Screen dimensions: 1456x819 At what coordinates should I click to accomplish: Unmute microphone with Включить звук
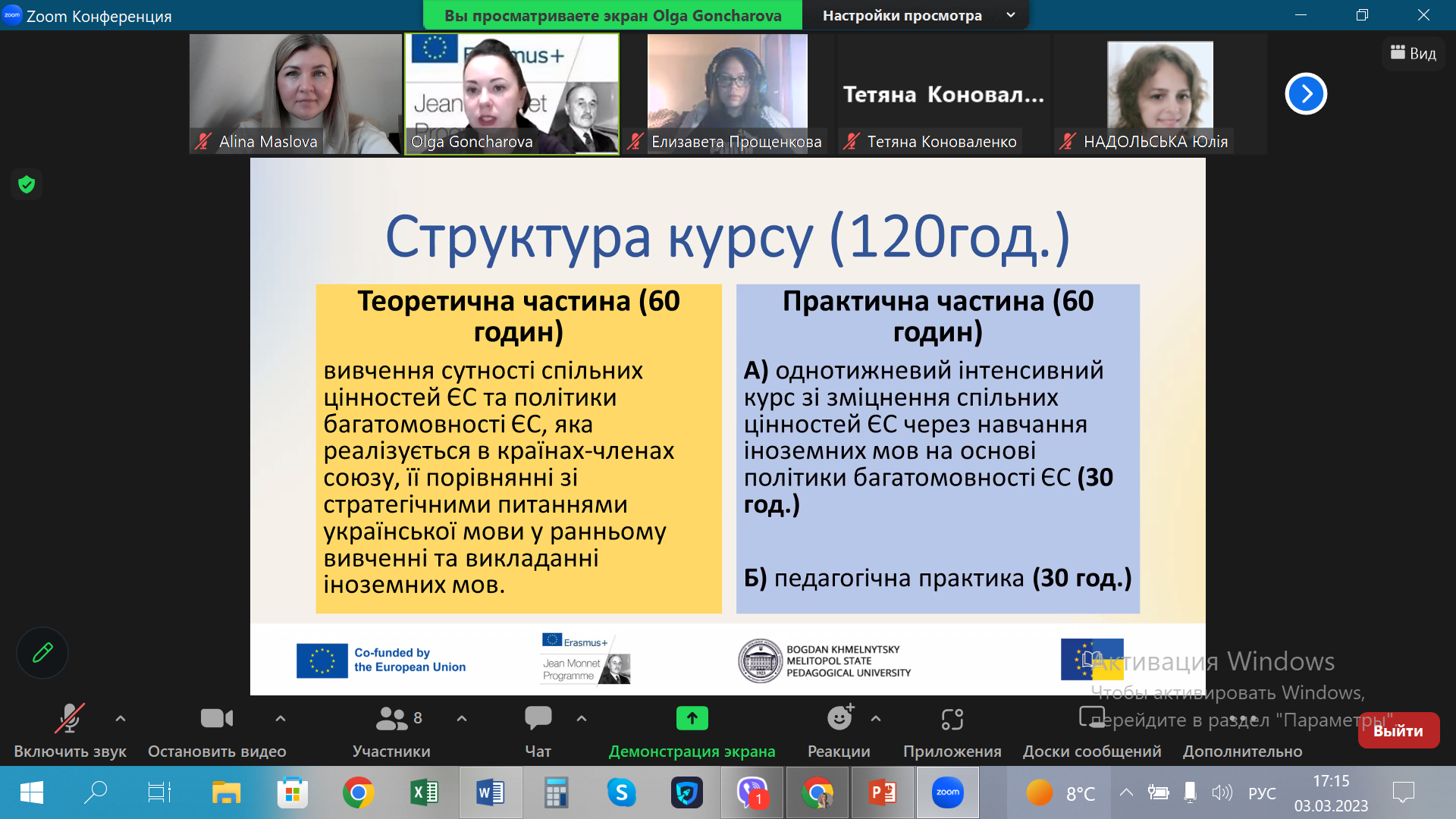pos(69,719)
